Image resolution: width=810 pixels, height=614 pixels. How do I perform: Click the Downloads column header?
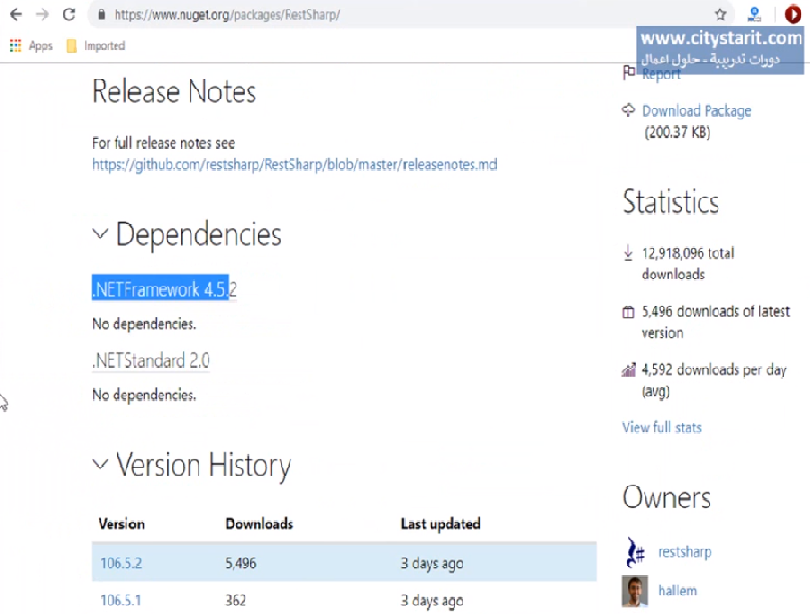[259, 524]
